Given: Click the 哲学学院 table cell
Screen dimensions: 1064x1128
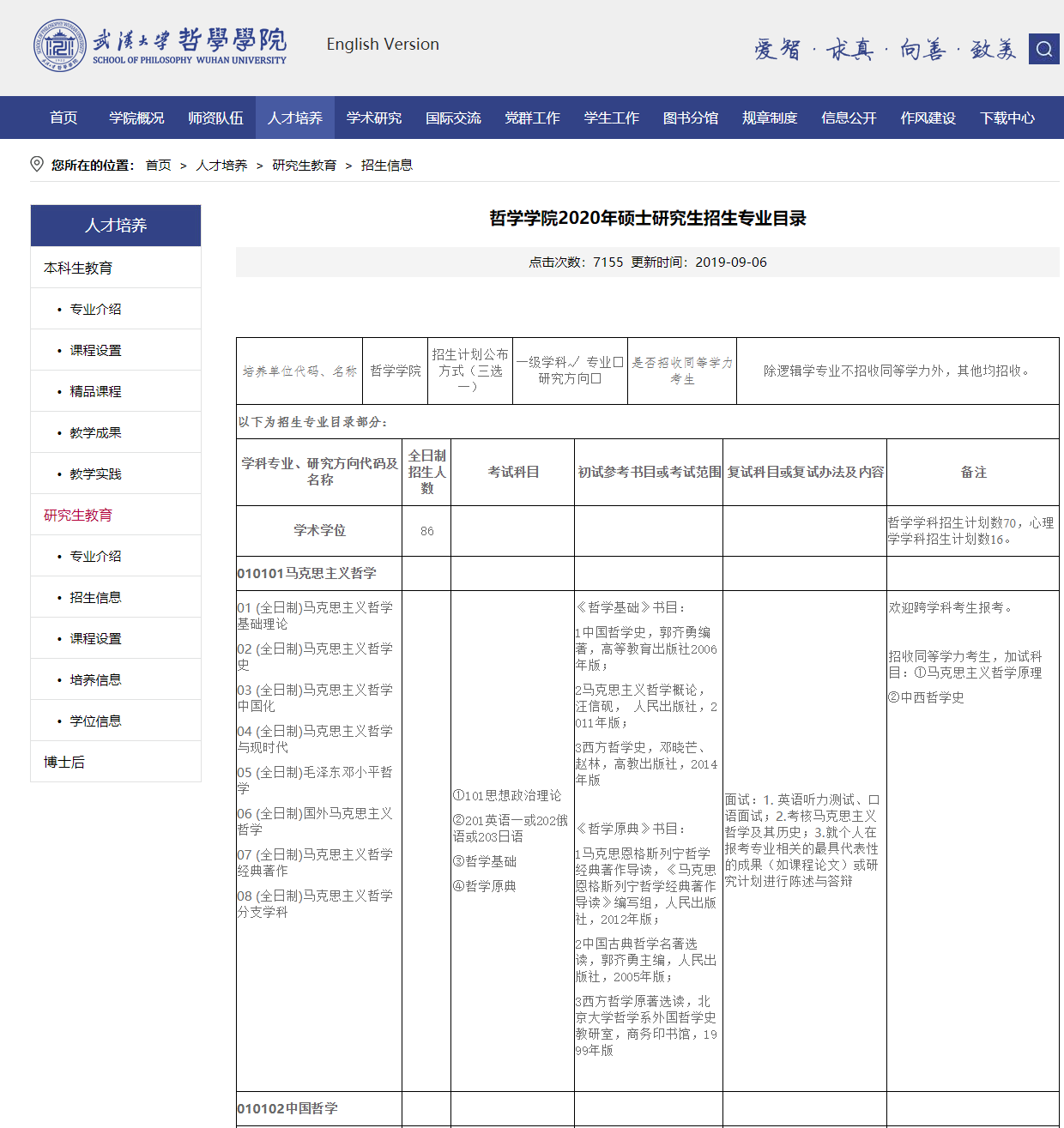Looking at the screenshot, I should (396, 371).
